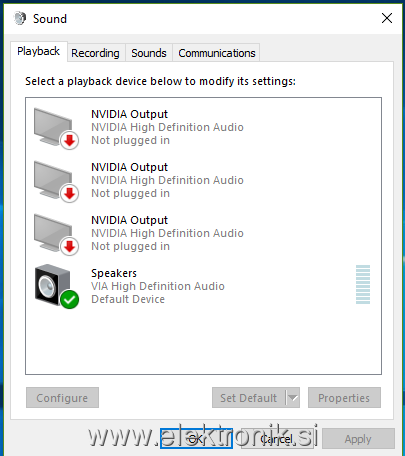Screen dimensions: 405x456
Task: Open the Sounds tab
Action: click(149, 53)
